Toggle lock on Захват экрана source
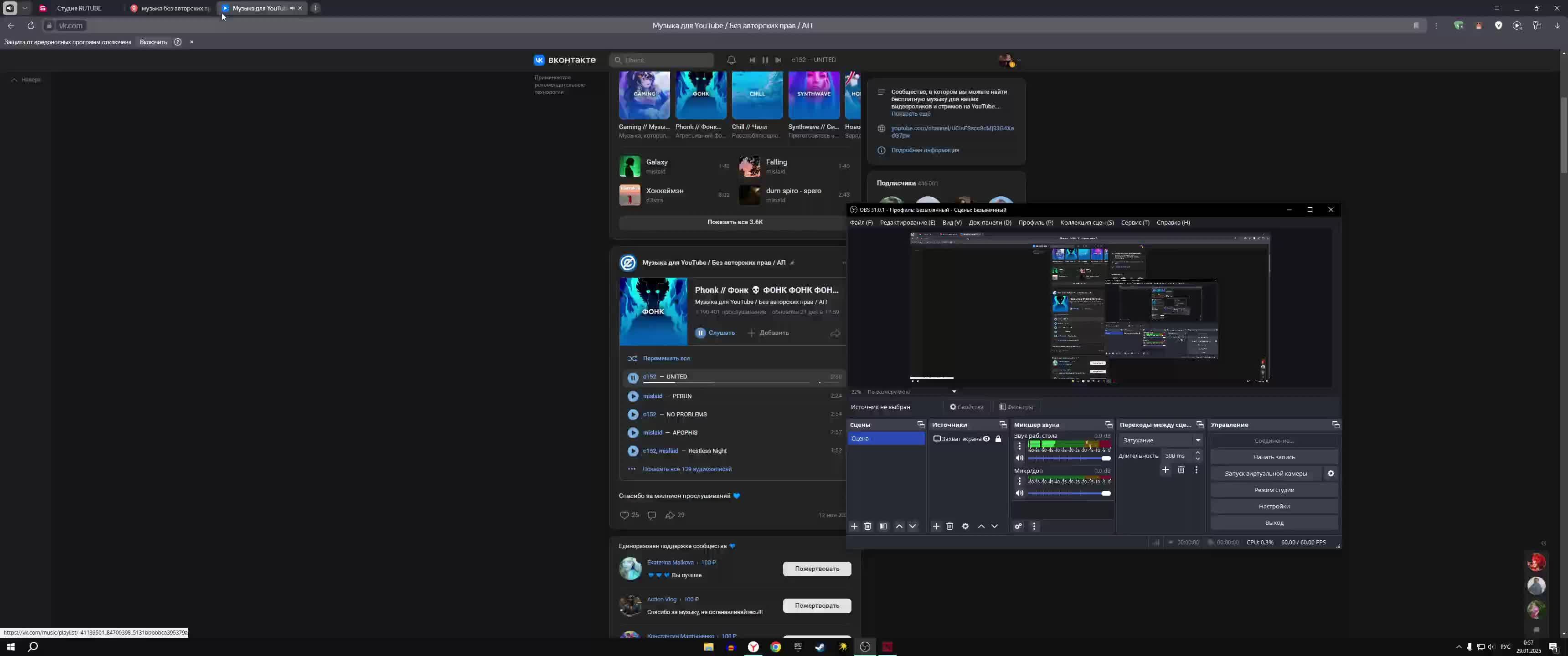 point(998,439)
